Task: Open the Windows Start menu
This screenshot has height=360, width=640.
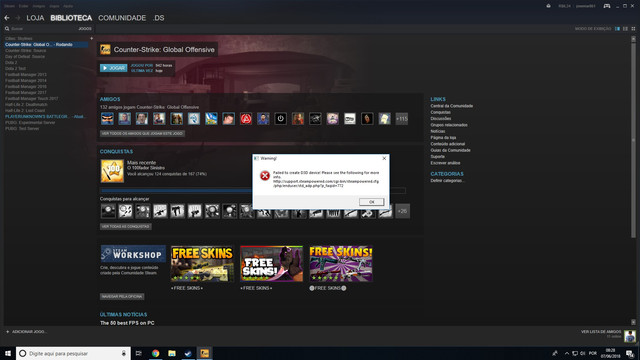Action: 7,353
